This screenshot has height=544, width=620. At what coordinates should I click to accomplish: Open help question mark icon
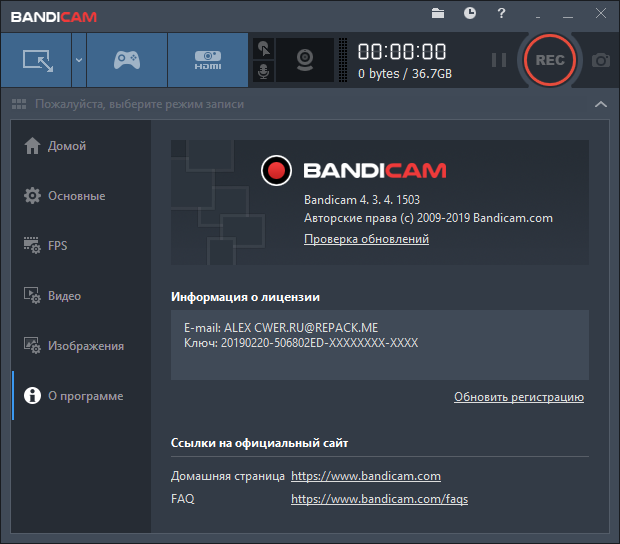pyautogui.click(x=502, y=13)
